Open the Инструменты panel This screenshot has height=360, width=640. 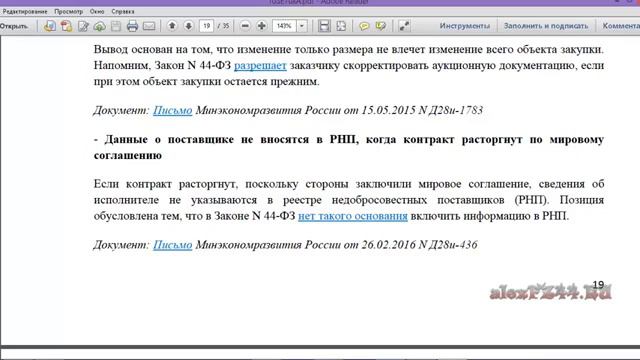point(464,26)
